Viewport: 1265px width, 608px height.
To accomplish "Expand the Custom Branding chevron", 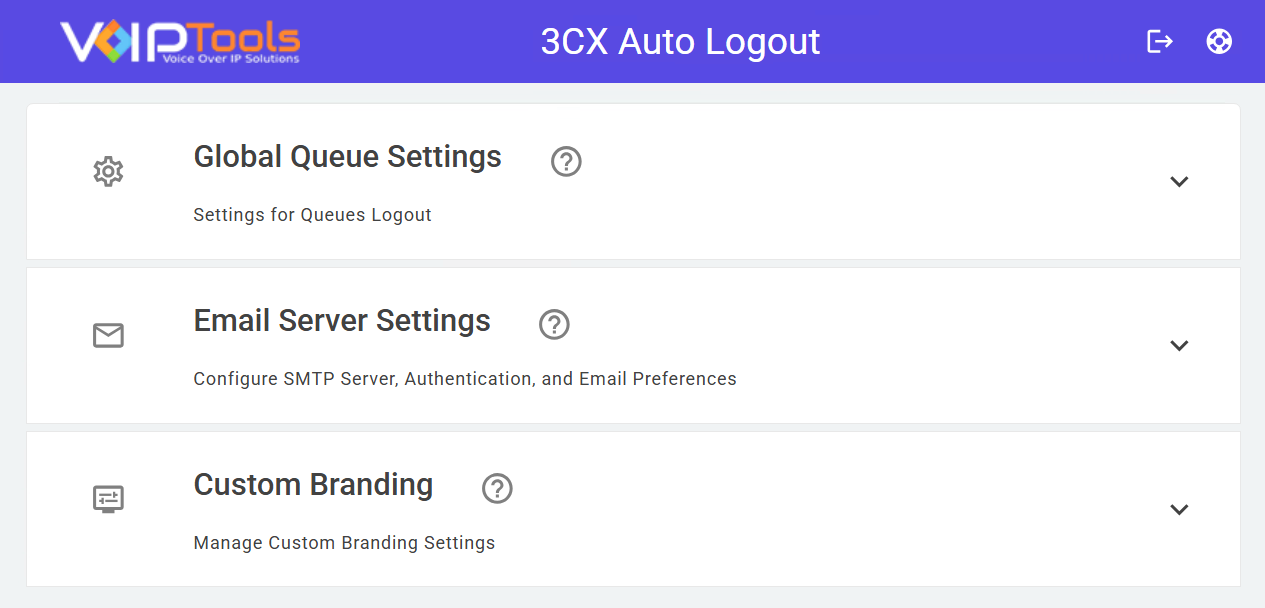I will pyautogui.click(x=1179, y=510).
